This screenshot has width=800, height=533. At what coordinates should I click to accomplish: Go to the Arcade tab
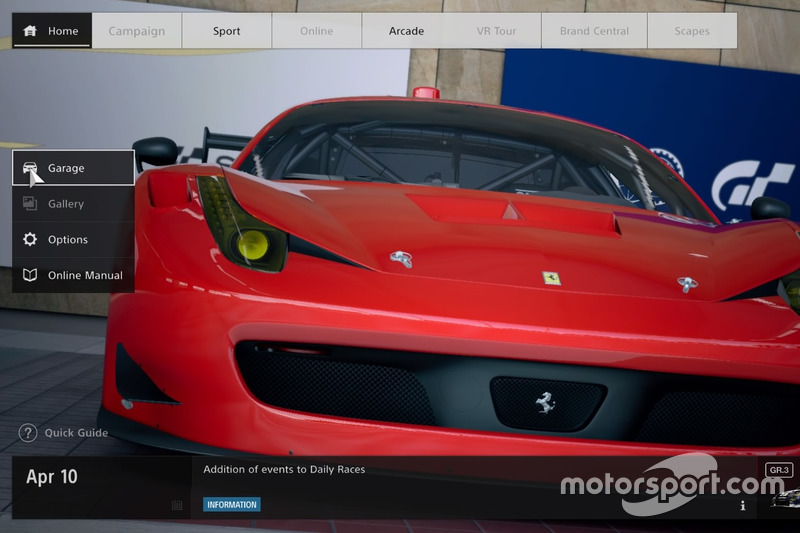click(x=406, y=31)
